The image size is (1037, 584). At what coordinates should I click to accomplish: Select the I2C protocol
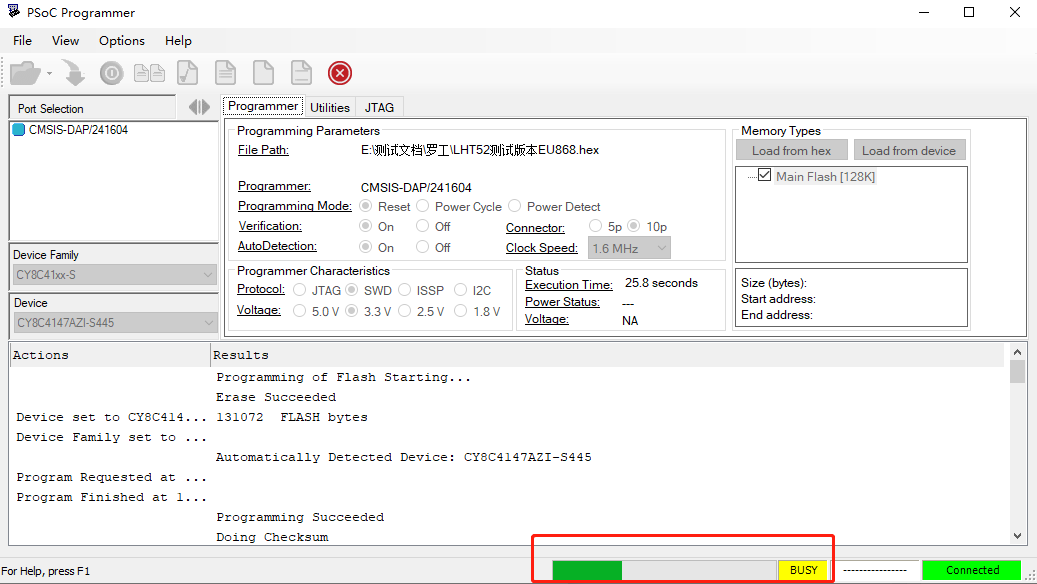click(460, 290)
